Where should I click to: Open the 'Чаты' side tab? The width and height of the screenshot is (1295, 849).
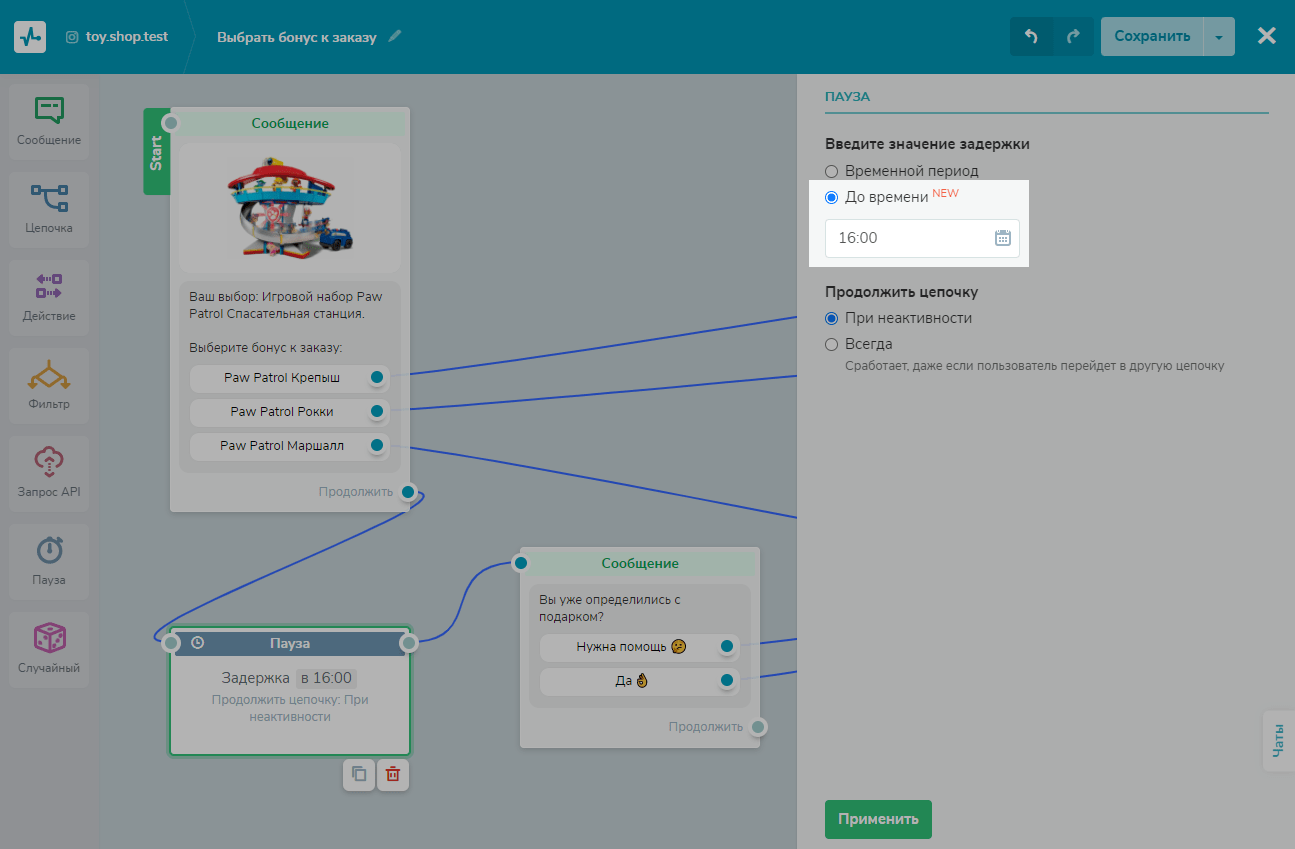point(1278,741)
